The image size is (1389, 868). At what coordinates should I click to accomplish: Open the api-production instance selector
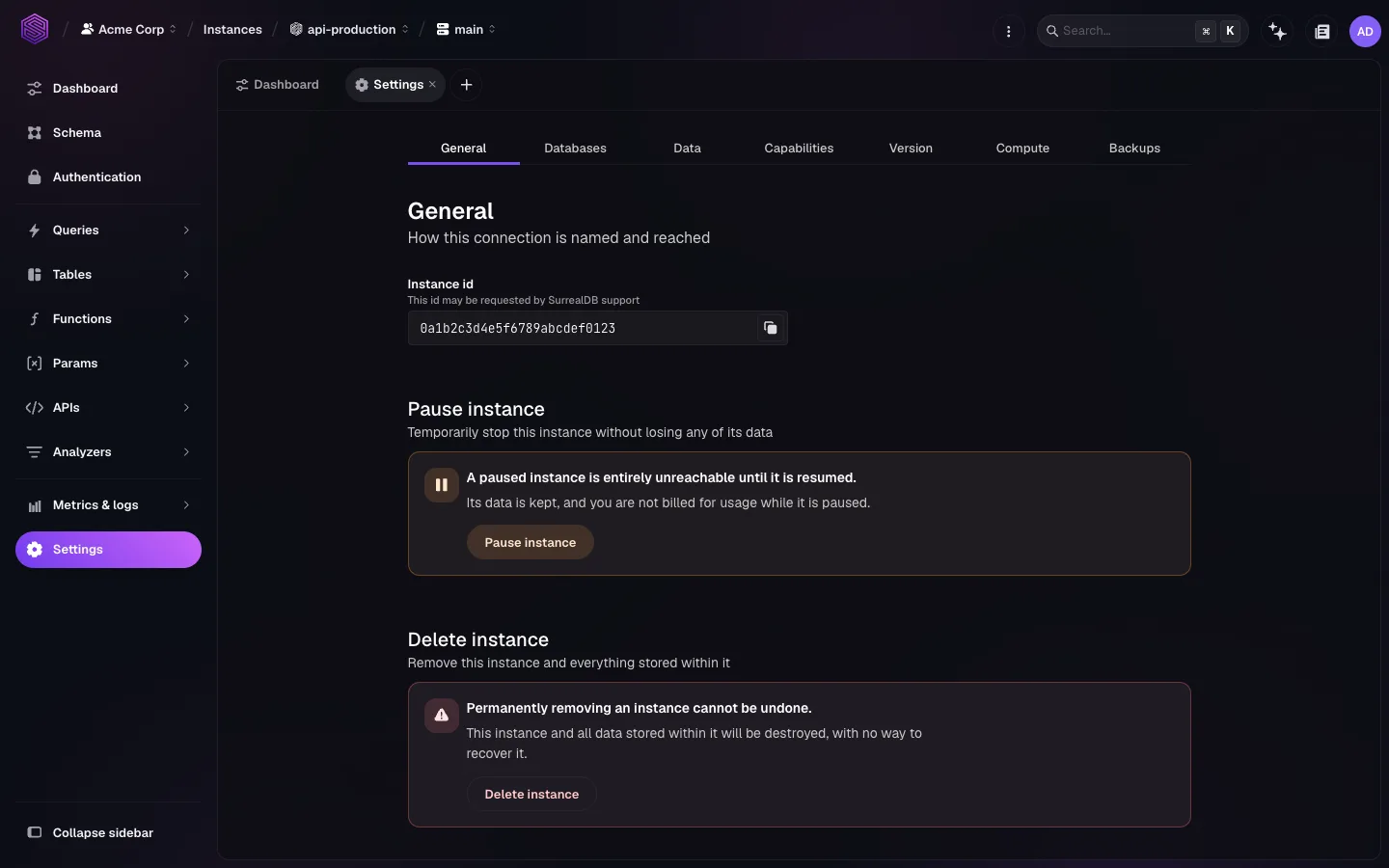click(349, 30)
